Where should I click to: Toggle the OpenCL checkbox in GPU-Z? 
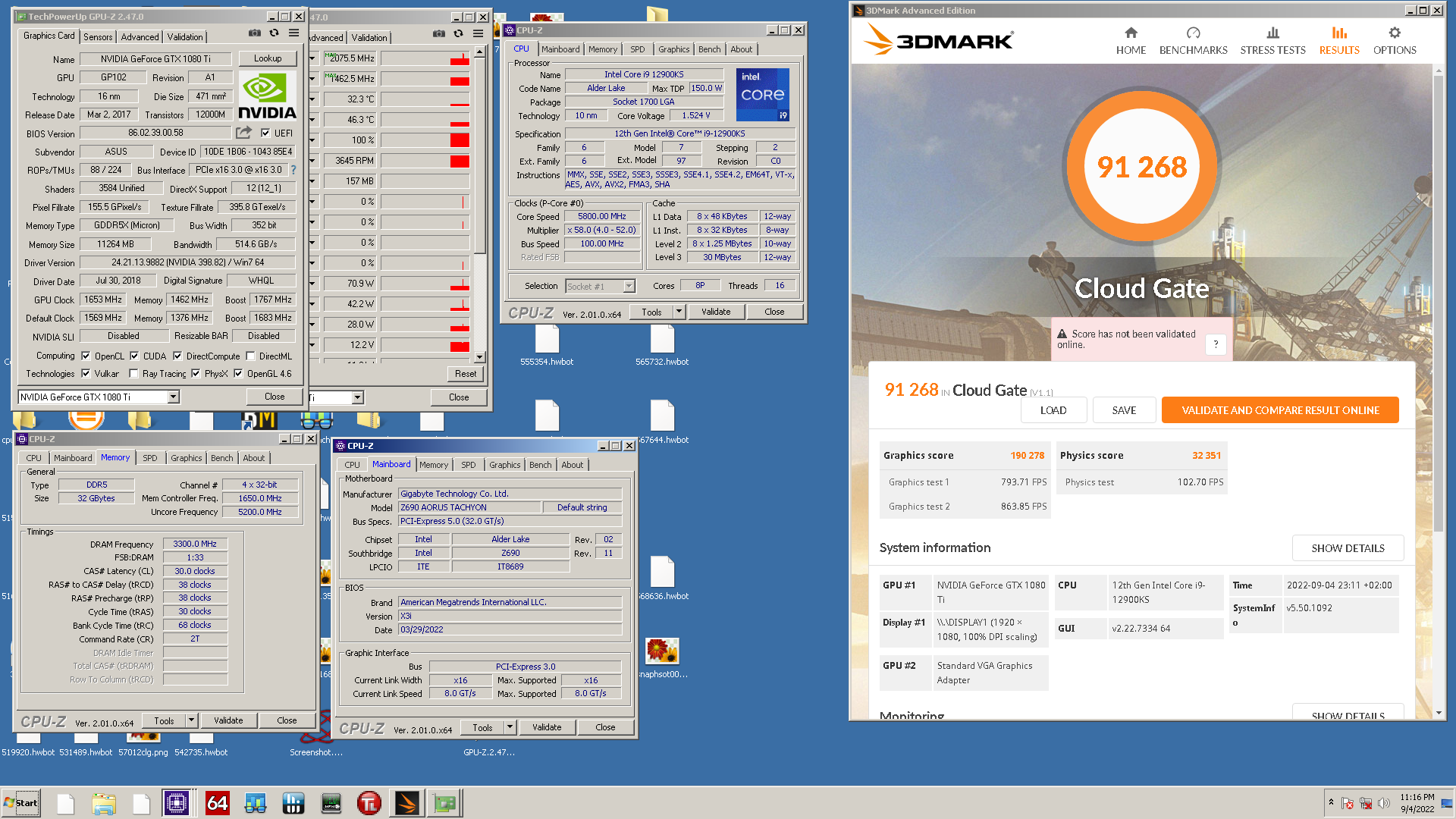click(86, 356)
